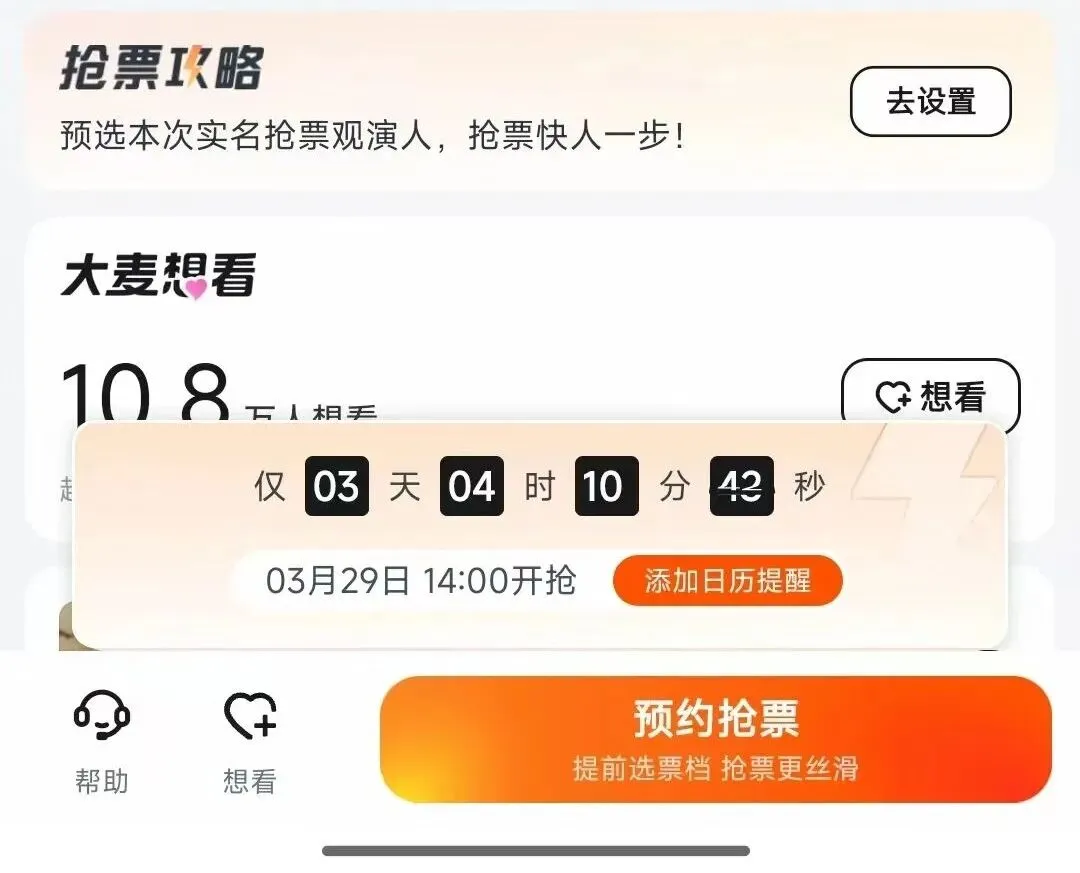Tap the 10.8 万人想看 count

tap(220, 391)
